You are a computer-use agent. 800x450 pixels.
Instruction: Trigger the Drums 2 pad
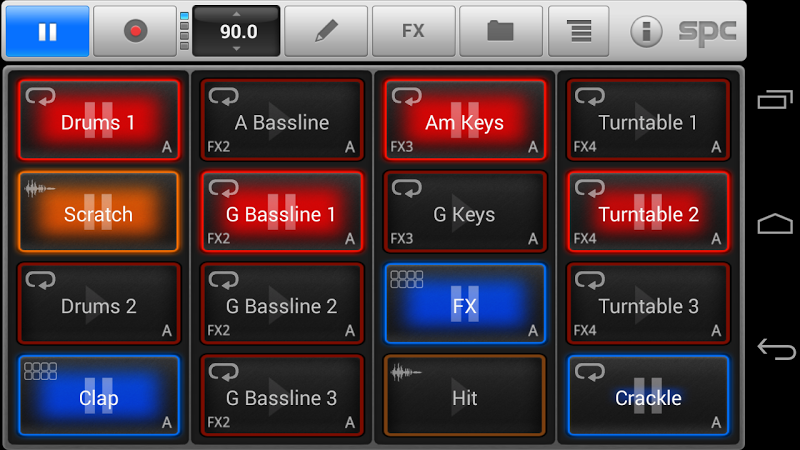coord(98,304)
